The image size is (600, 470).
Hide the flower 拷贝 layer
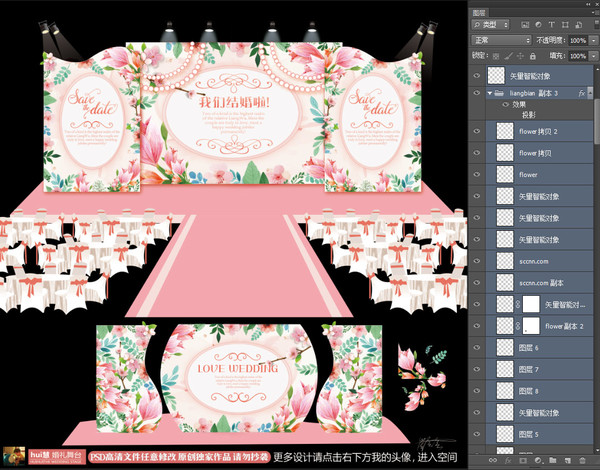pos(477,153)
